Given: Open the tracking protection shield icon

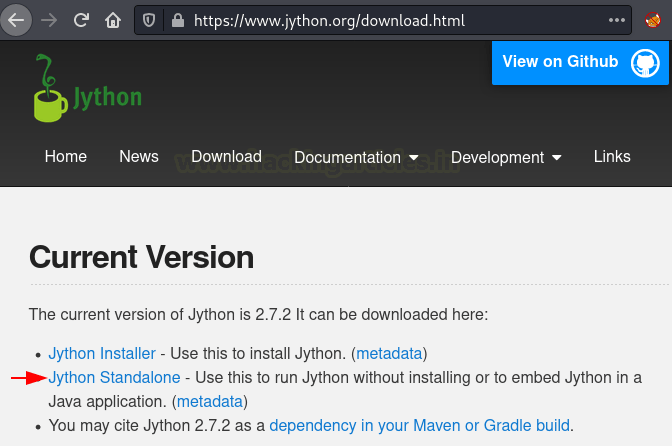Looking at the screenshot, I should pyautogui.click(x=149, y=20).
